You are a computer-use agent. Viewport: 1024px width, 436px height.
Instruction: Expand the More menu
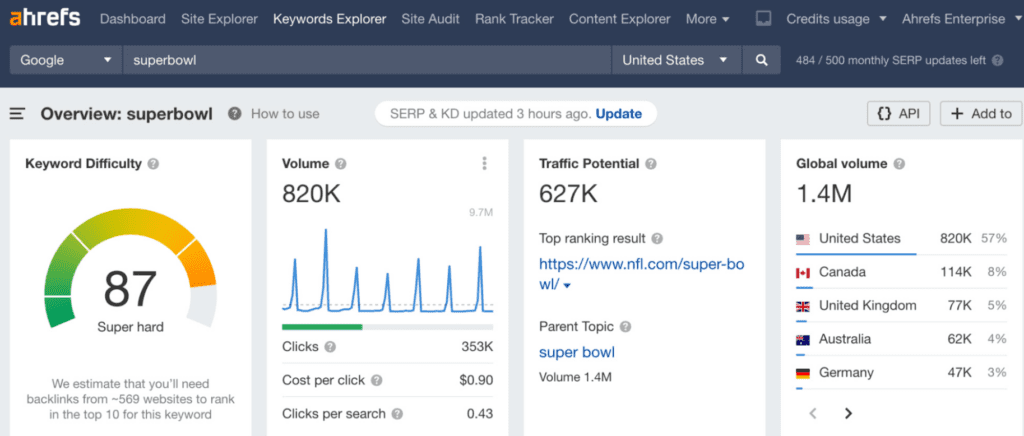707,19
